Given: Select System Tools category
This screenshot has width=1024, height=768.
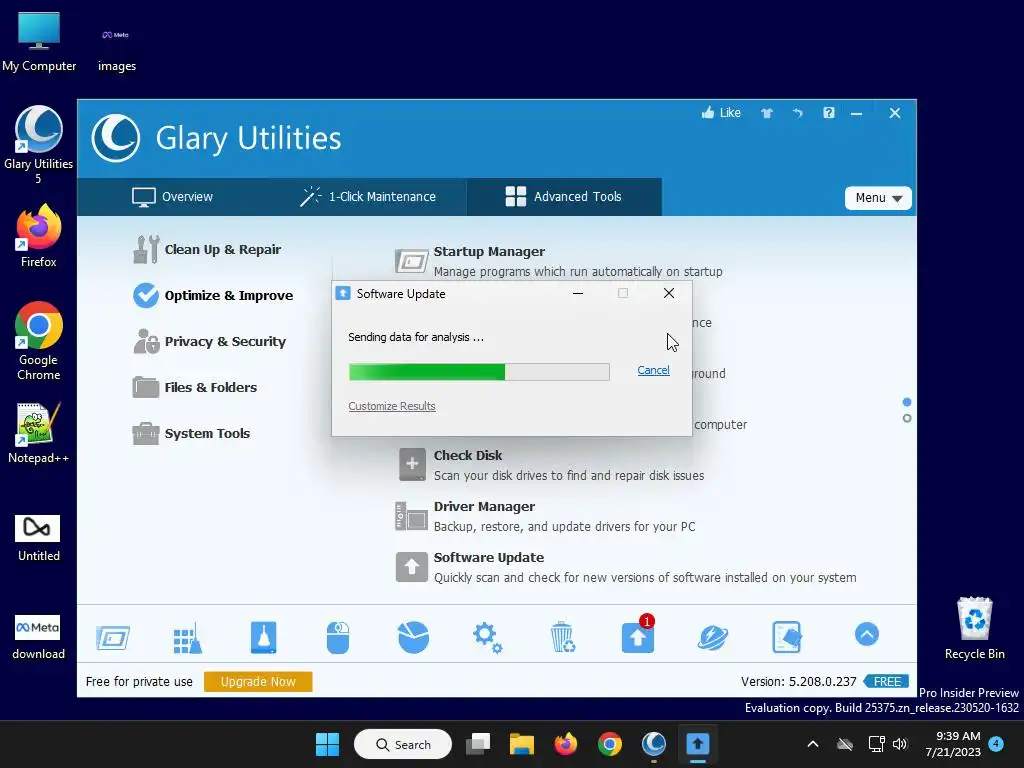Looking at the screenshot, I should coord(191,433).
